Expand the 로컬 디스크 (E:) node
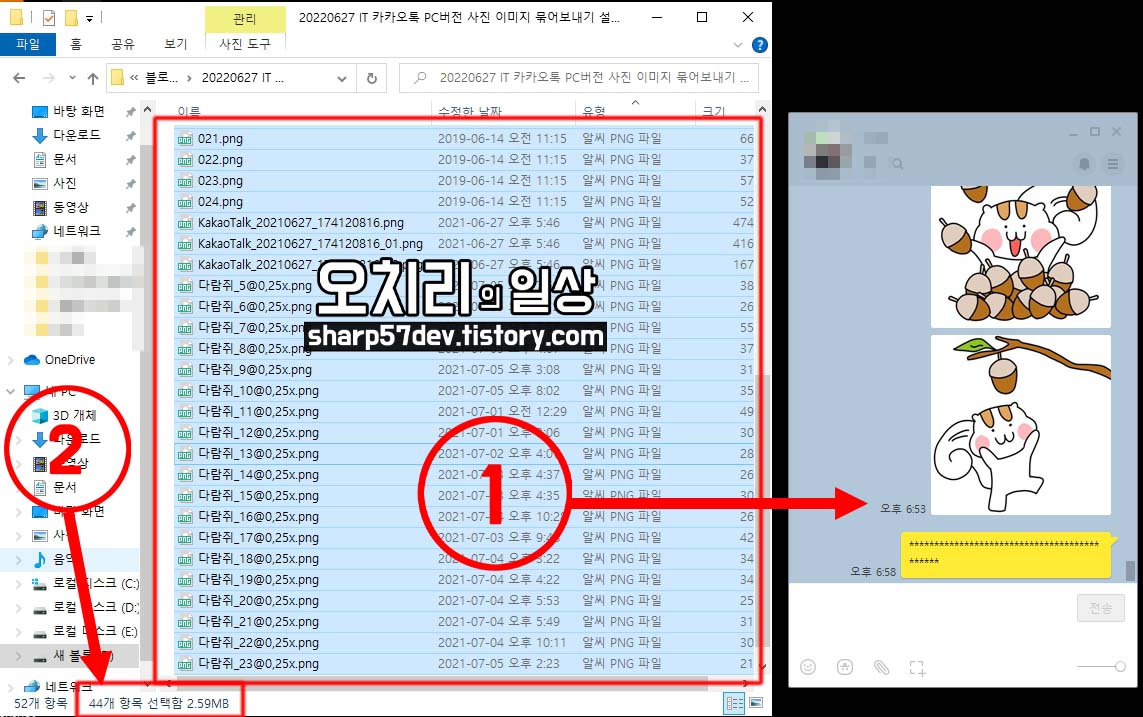 click(19, 632)
